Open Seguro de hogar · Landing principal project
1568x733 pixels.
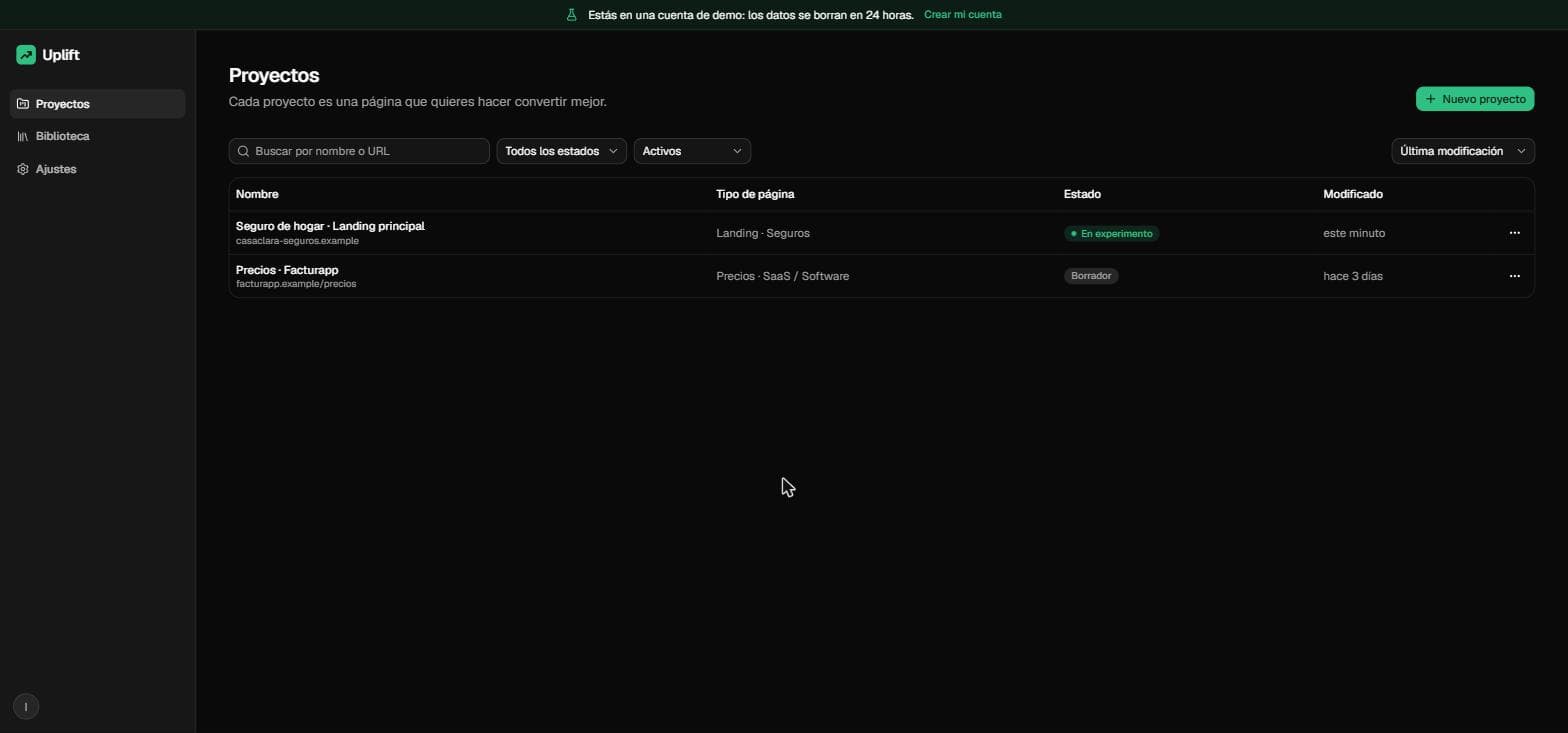coord(330,226)
